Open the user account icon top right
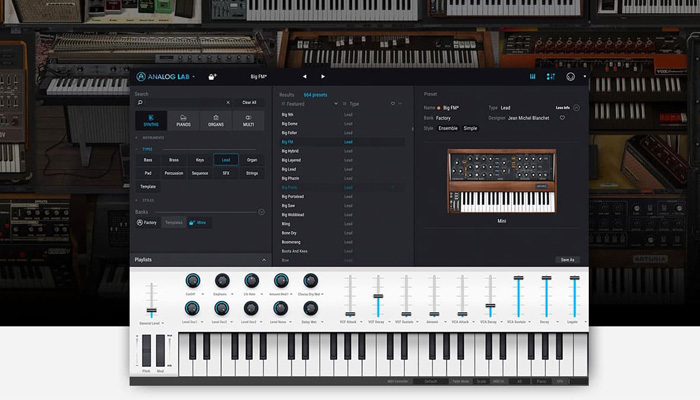Viewport: 700px width, 400px height. [x=571, y=76]
